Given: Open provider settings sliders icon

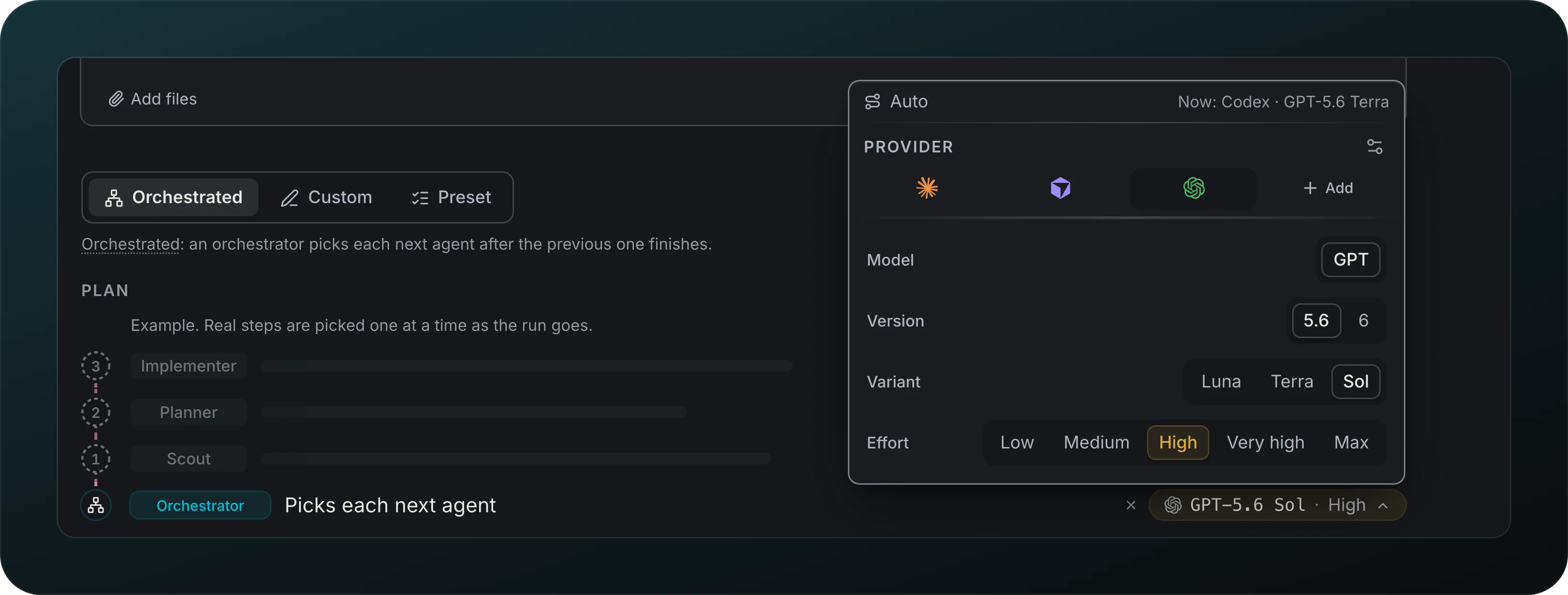Looking at the screenshot, I should (x=1374, y=147).
